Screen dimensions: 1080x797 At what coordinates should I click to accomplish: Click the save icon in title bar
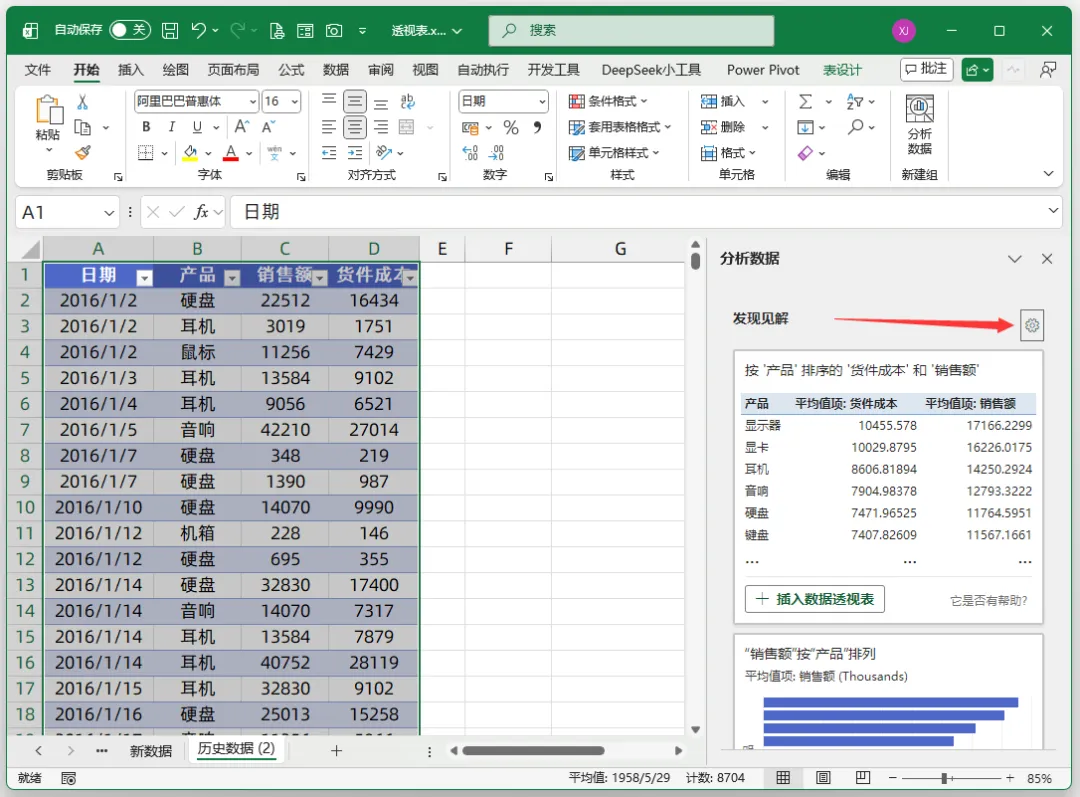169,30
